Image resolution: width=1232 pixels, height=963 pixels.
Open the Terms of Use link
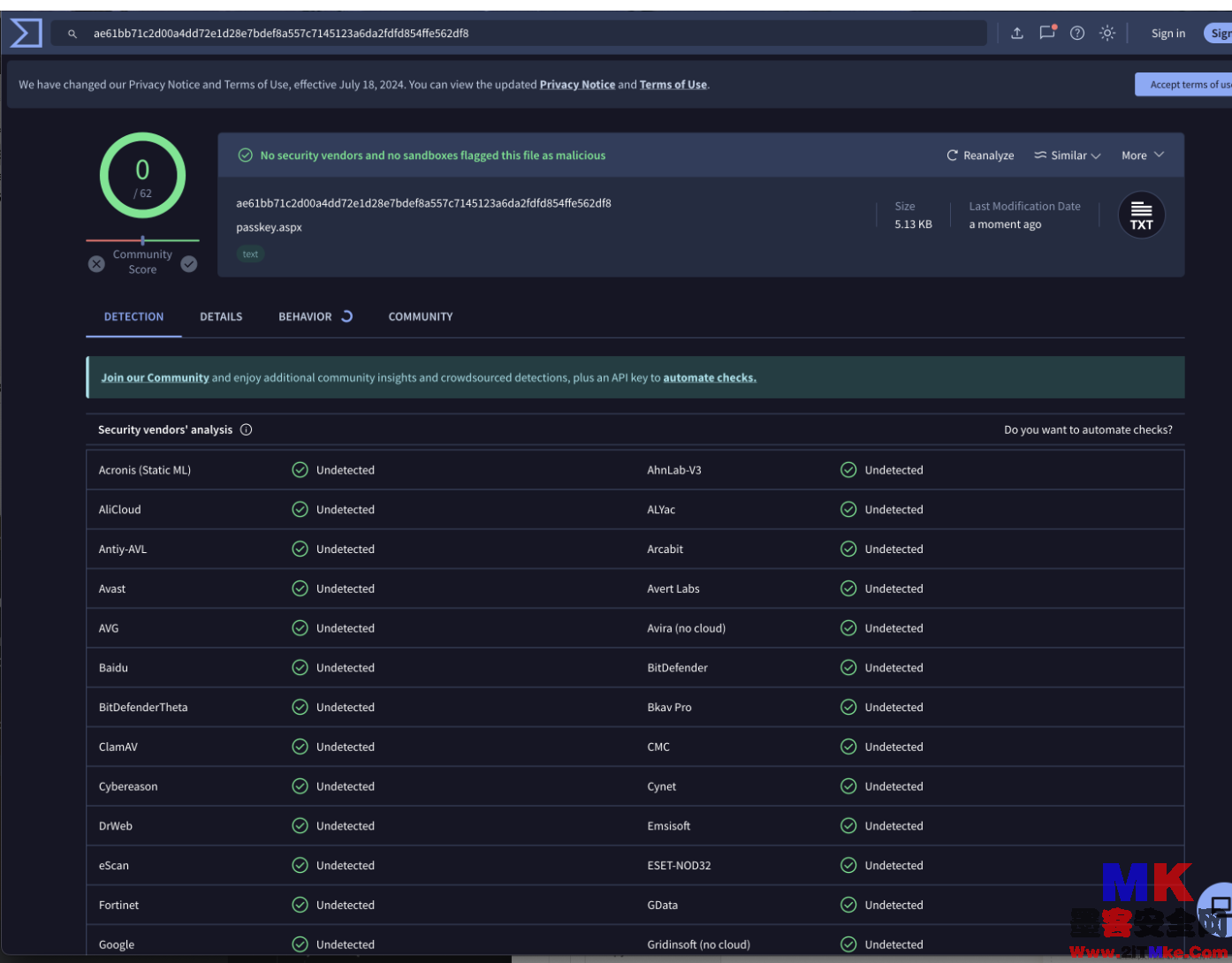(673, 85)
